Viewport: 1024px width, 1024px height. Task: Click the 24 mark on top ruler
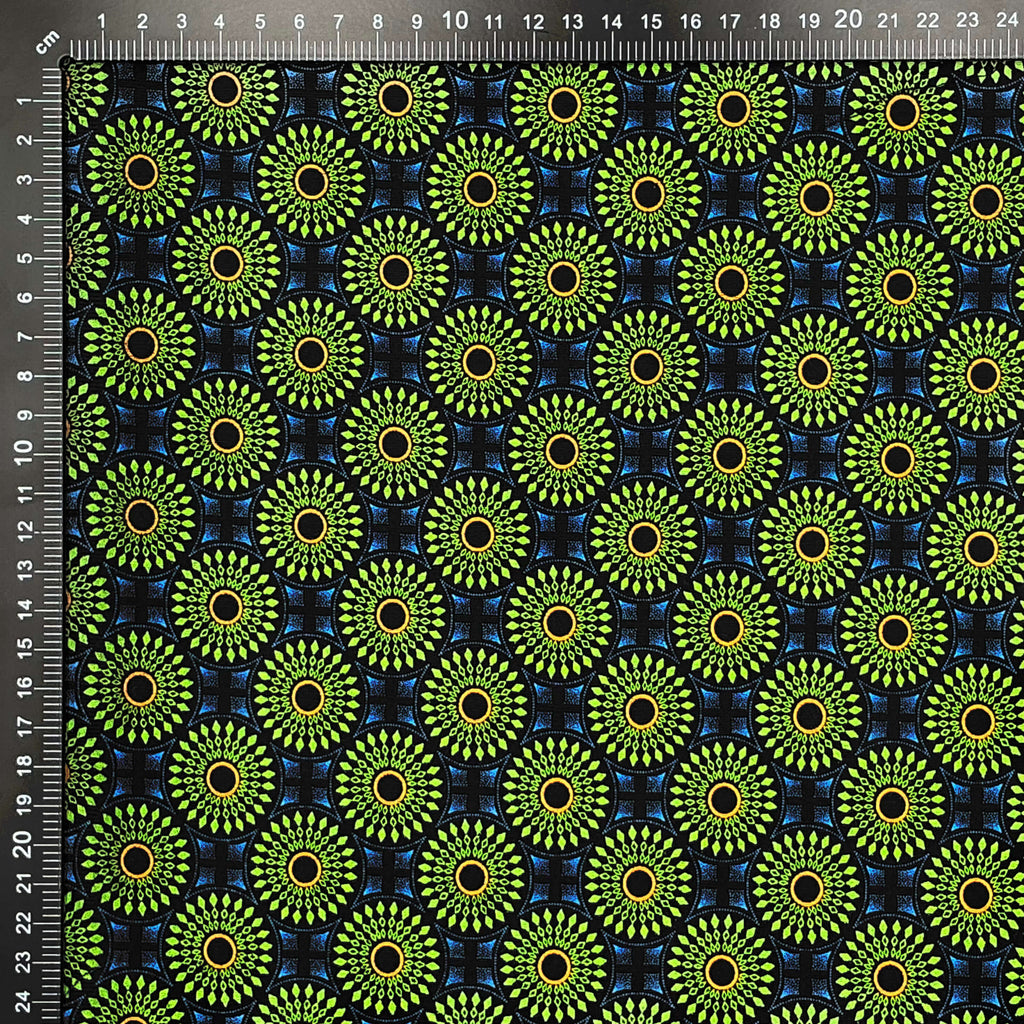point(1006,20)
